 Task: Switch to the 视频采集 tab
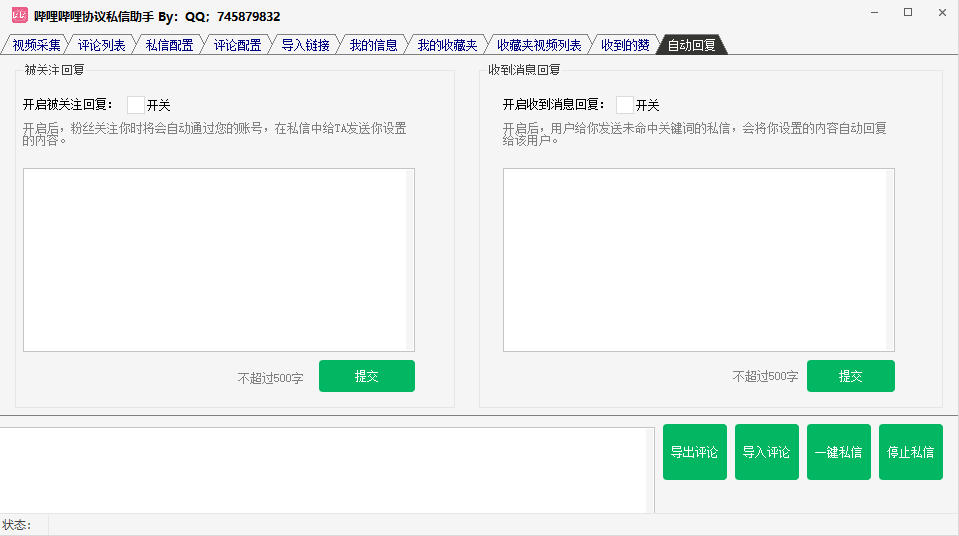[x=36, y=45]
